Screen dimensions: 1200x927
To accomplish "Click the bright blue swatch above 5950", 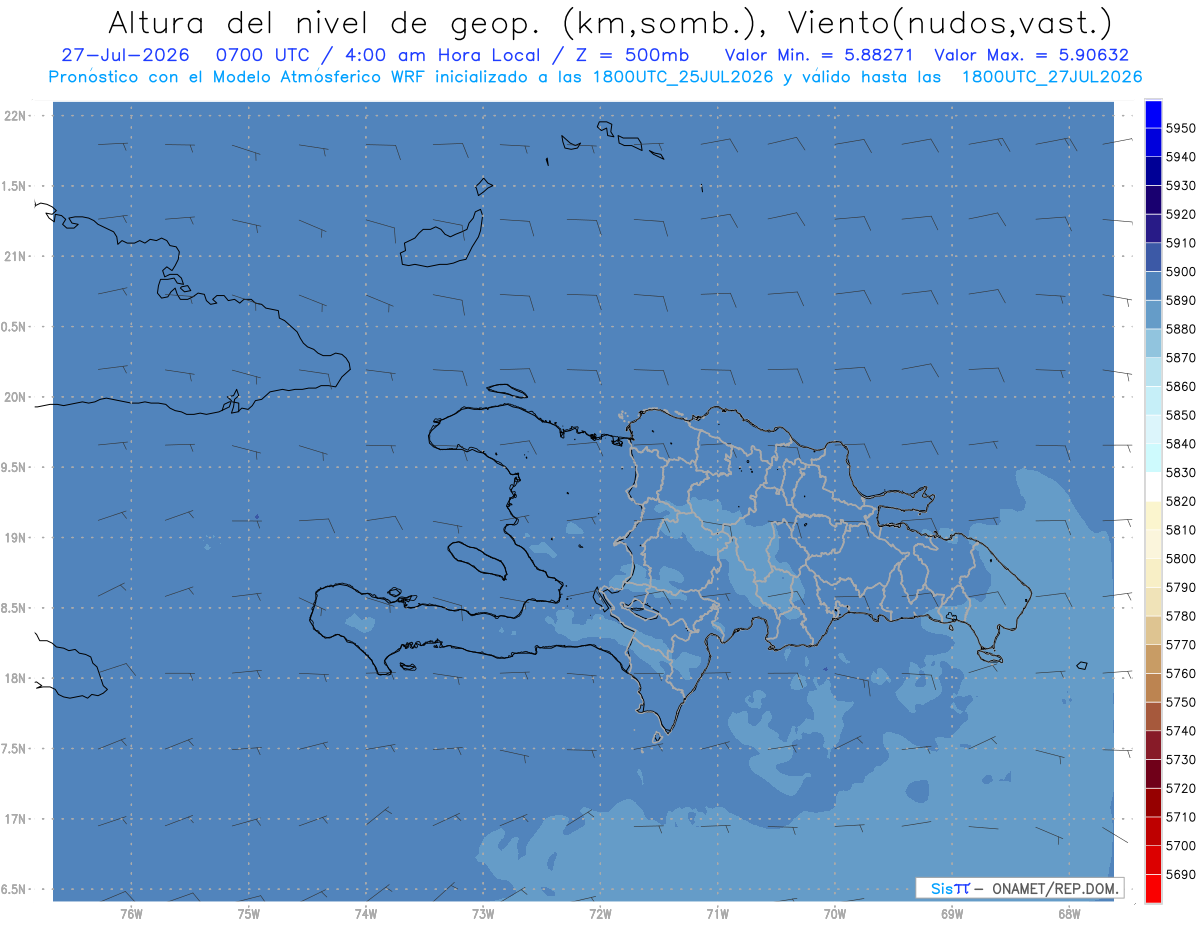I will (x=1152, y=114).
